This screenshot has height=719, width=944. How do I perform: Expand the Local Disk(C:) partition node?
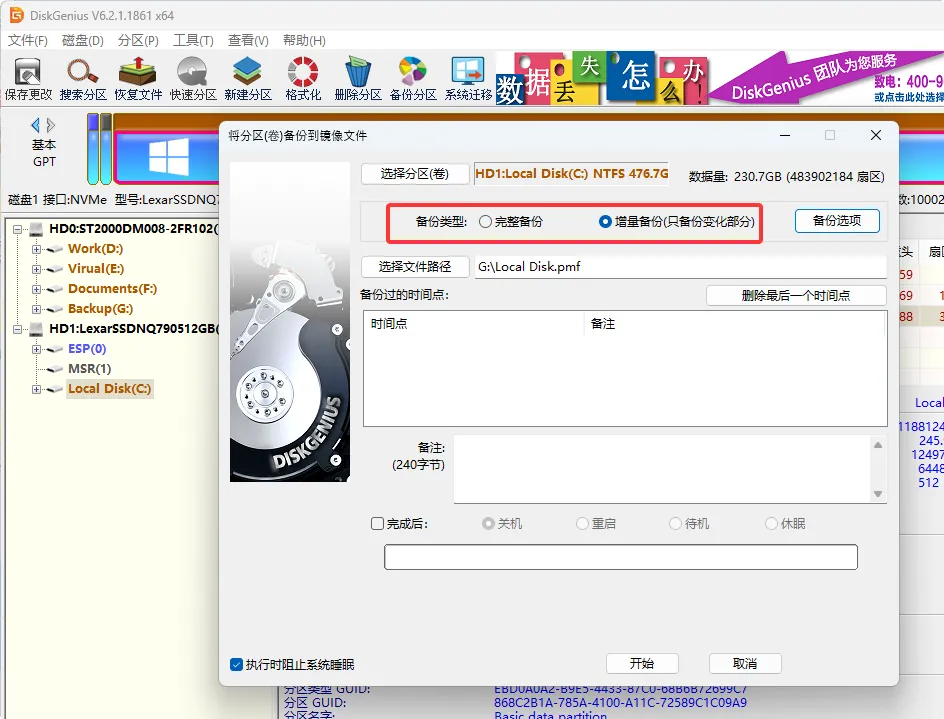click(x=37, y=389)
